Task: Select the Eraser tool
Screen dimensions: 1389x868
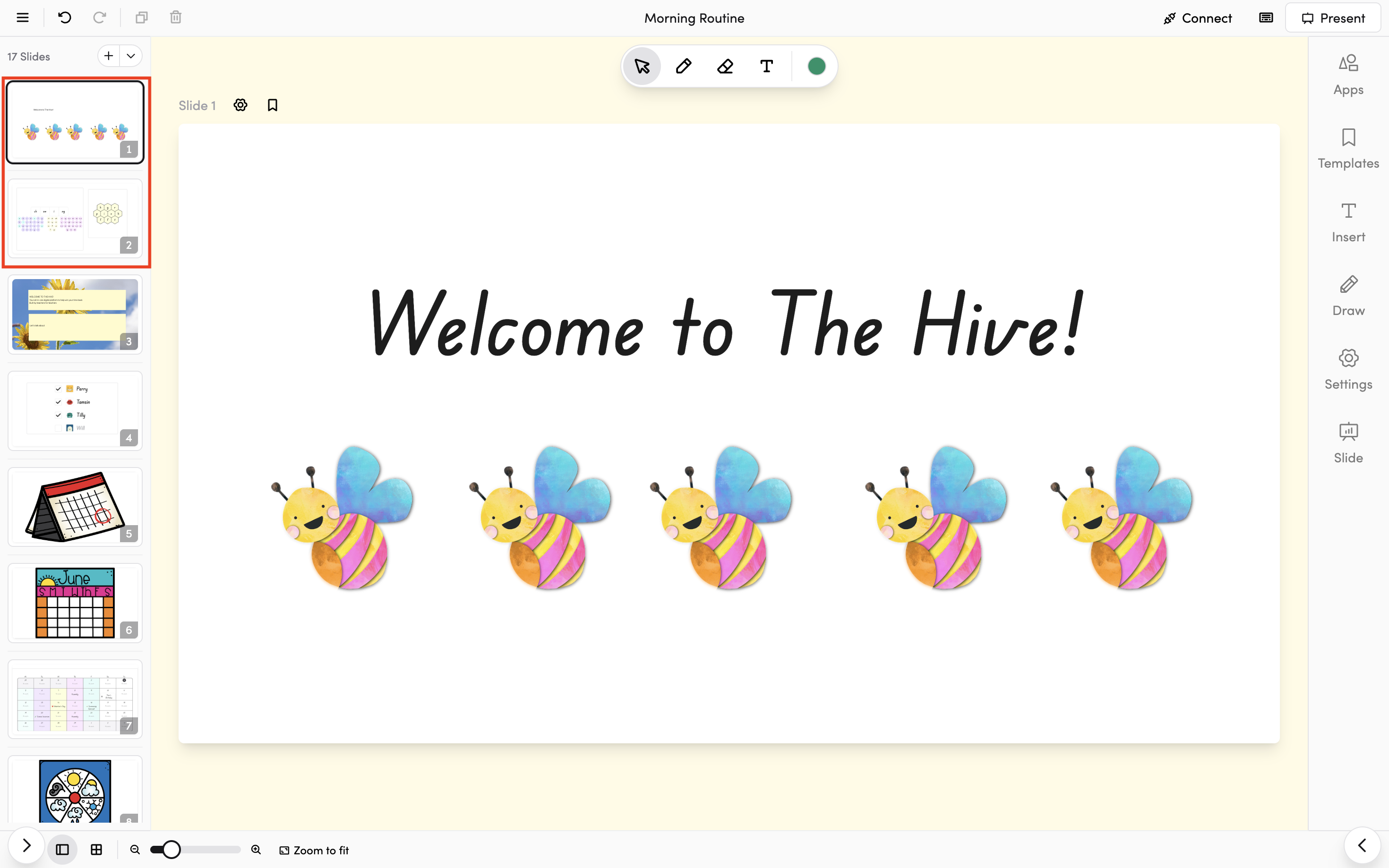Action: (725, 66)
